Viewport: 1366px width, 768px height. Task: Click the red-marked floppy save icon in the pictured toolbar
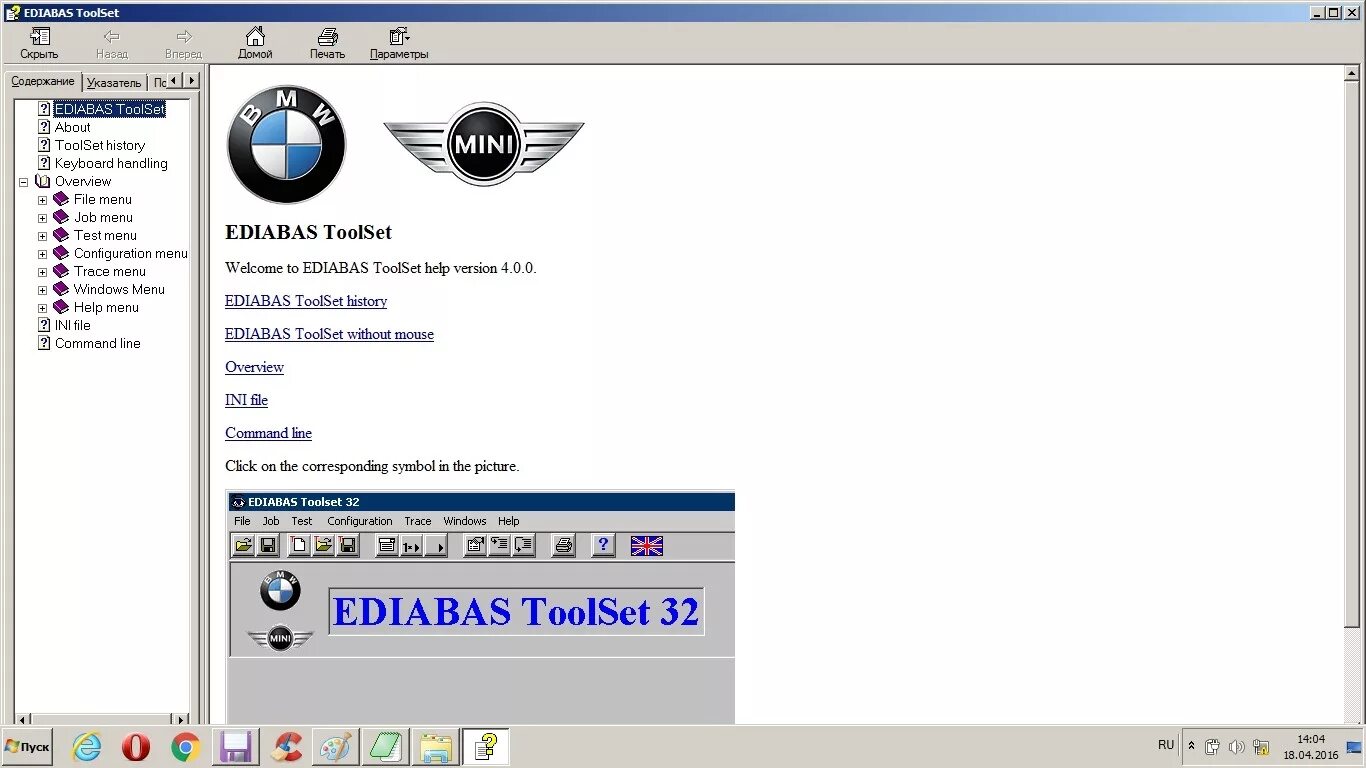tap(348, 545)
